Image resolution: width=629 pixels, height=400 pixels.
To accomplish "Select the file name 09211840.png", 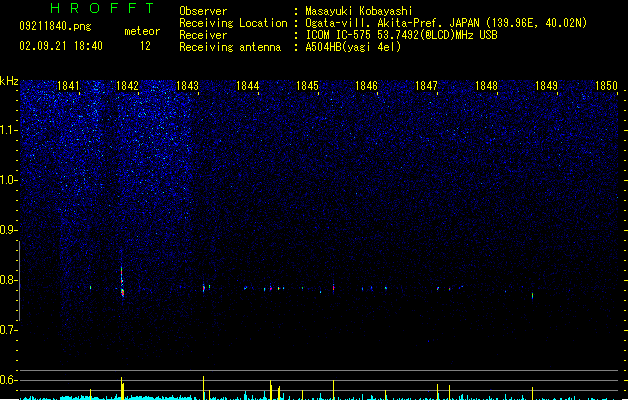I will 55,26.
